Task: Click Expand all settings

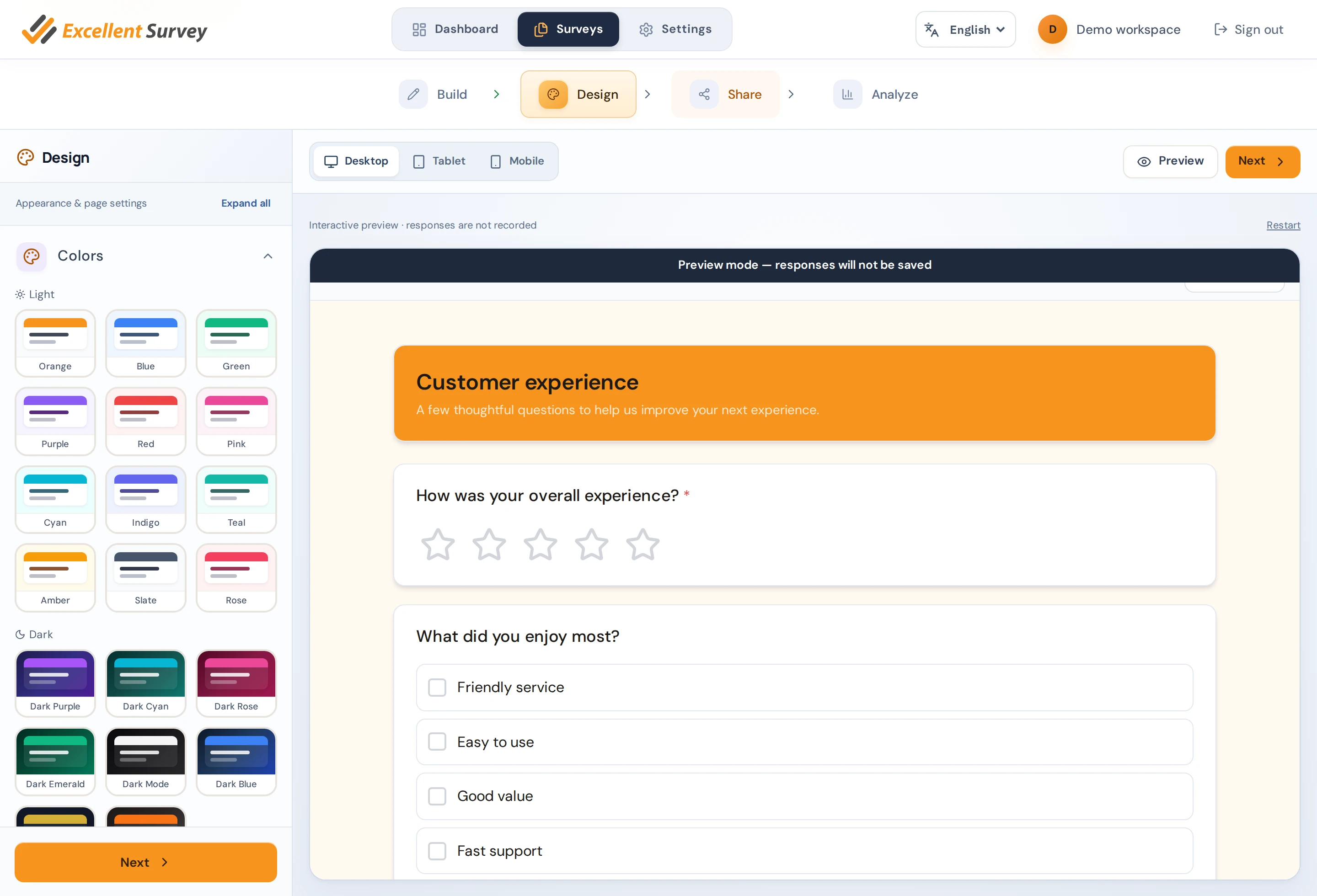Action: tap(246, 203)
